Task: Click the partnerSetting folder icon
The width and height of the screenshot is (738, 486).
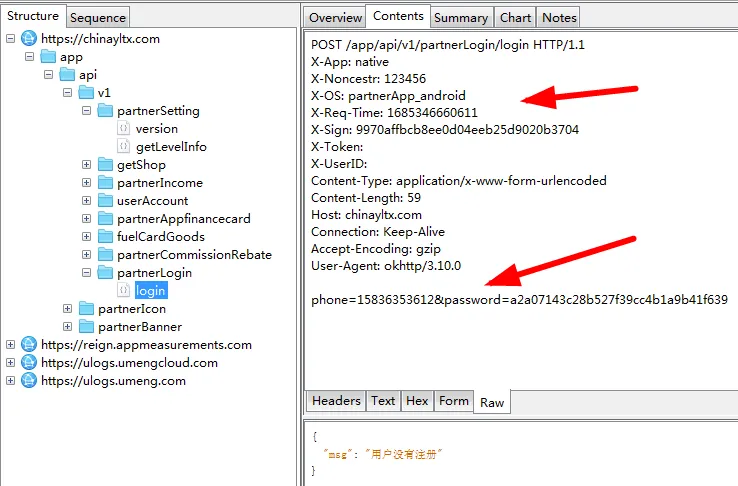Action: (x=105, y=111)
